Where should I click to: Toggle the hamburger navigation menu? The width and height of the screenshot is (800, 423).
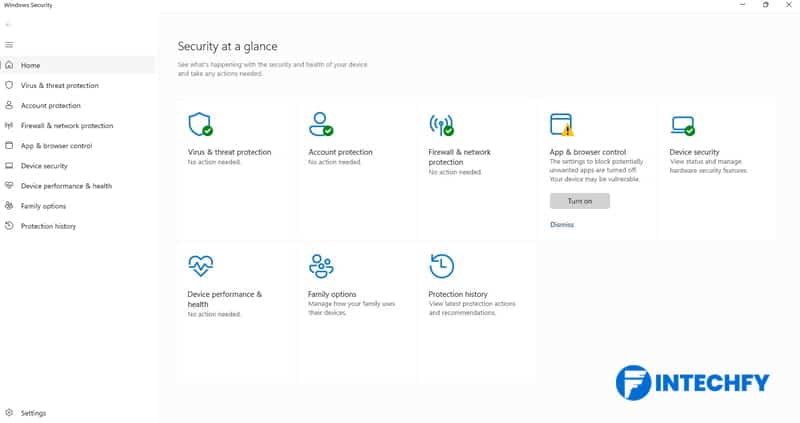pyautogui.click(x=9, y=45)
